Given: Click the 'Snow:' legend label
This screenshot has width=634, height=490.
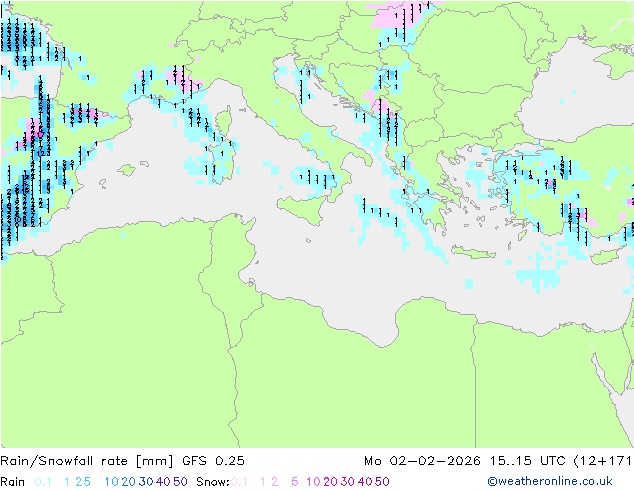Looking at the screenshot, I should [x=213, y=482].
